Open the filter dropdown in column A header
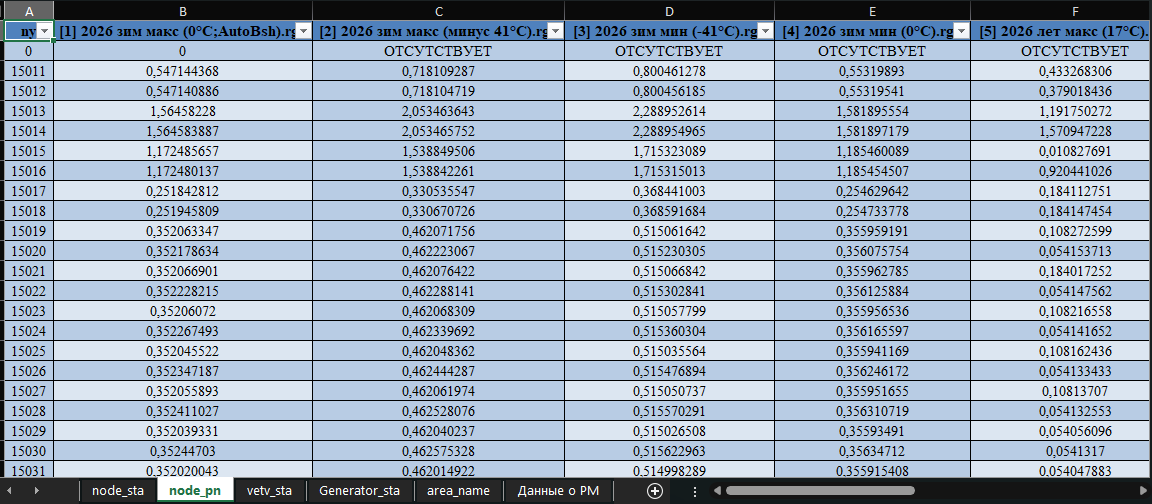1152x504 pixels. [x=44, y=32]
